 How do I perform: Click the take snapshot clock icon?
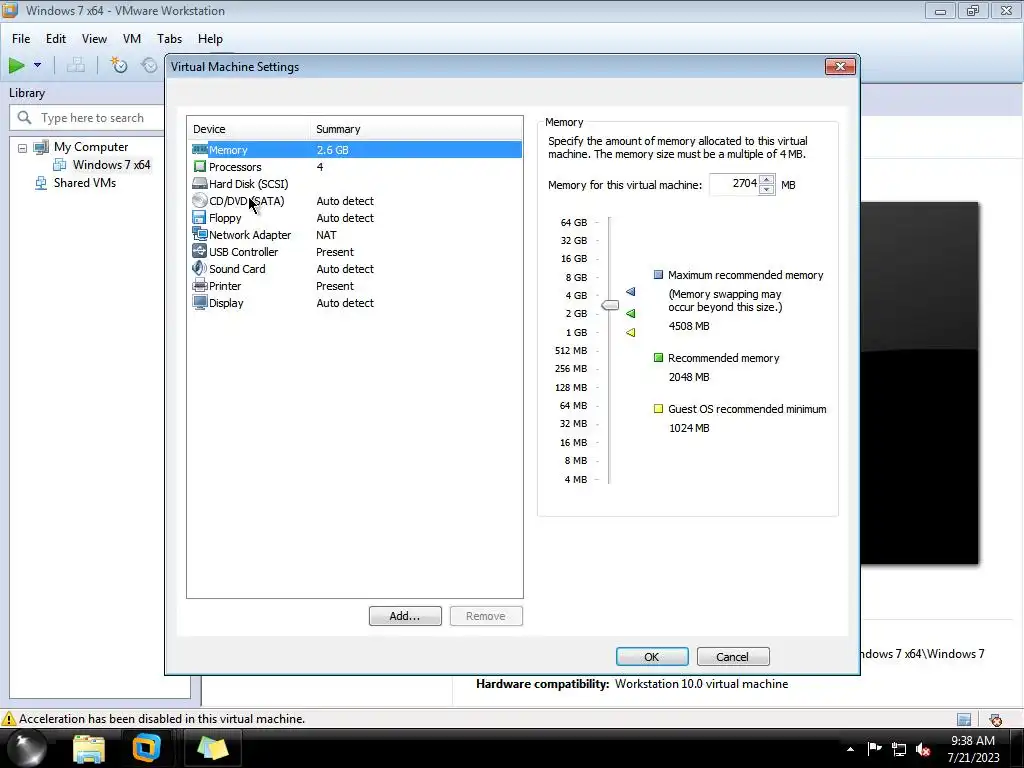click(x=119, y=65)
